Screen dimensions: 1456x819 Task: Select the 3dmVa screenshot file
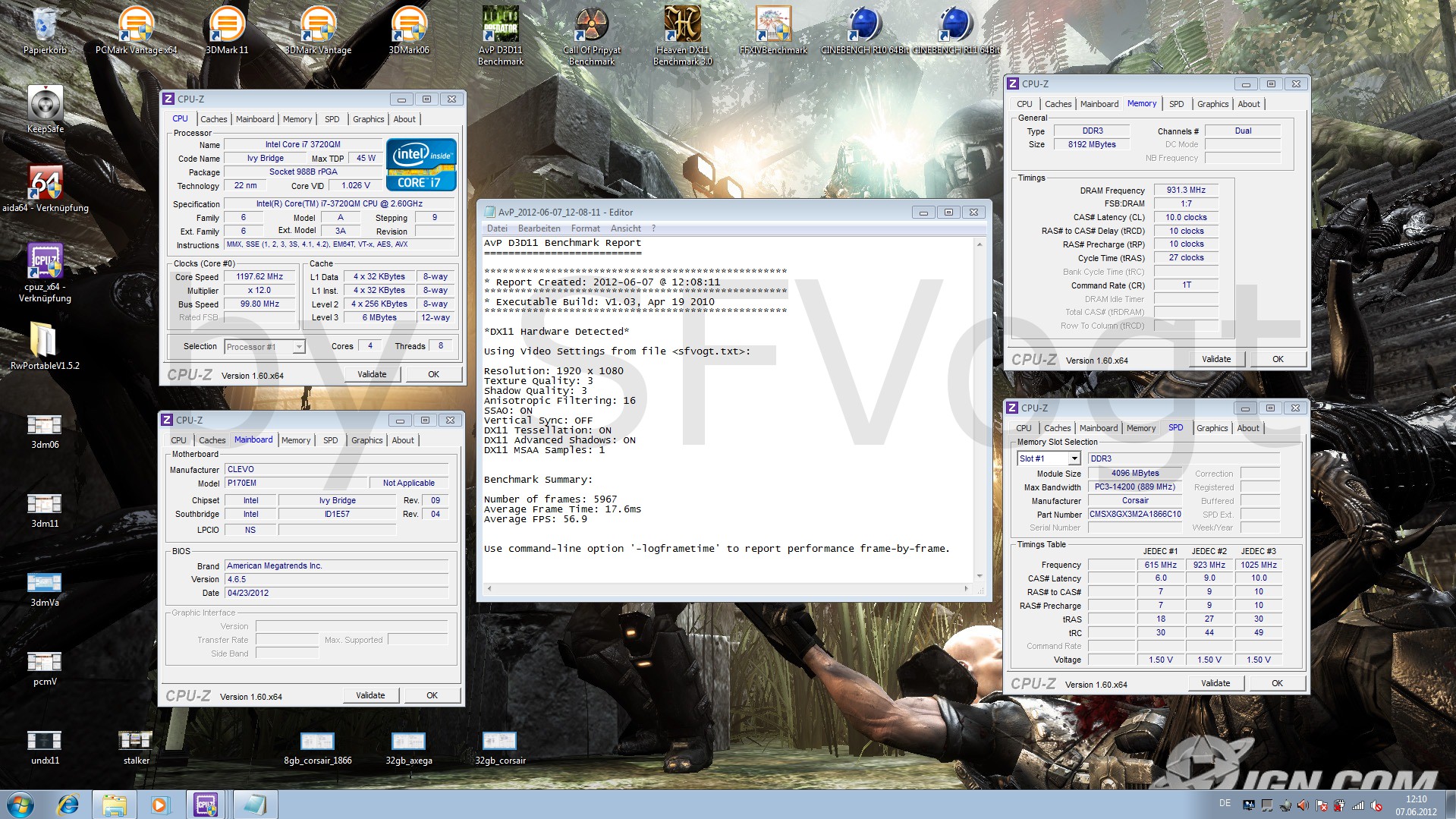[x=45, y=589]
